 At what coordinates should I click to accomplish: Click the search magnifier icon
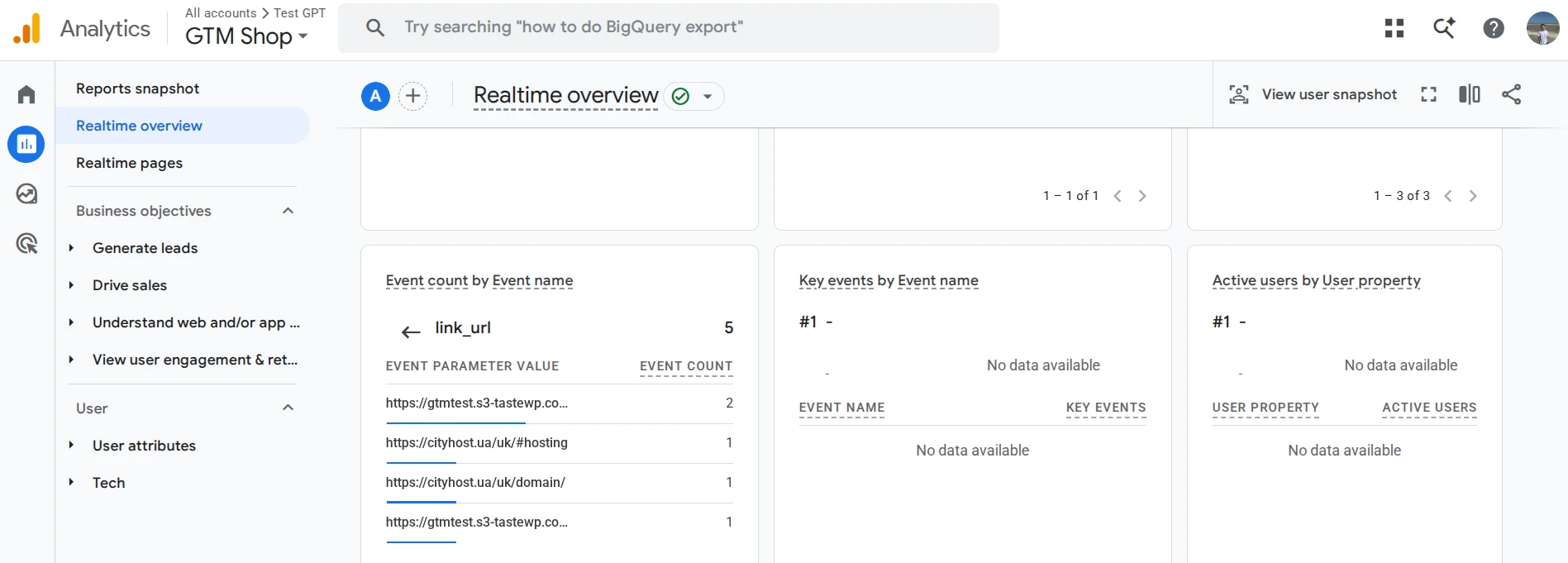tap(375, 28)
